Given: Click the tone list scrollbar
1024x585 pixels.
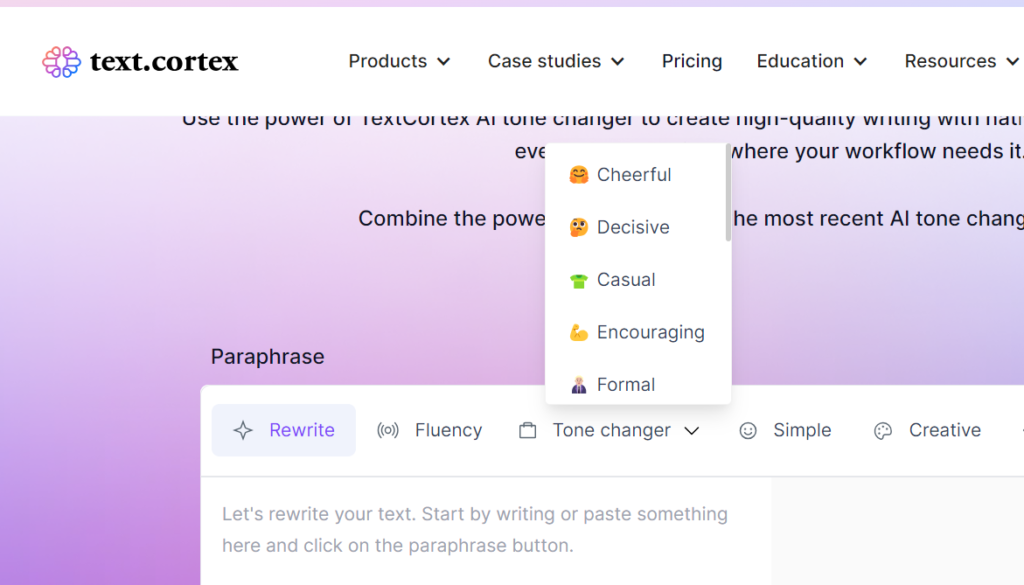Looking at the screenshot, I should pyautogui.click(x=728, y=193).
